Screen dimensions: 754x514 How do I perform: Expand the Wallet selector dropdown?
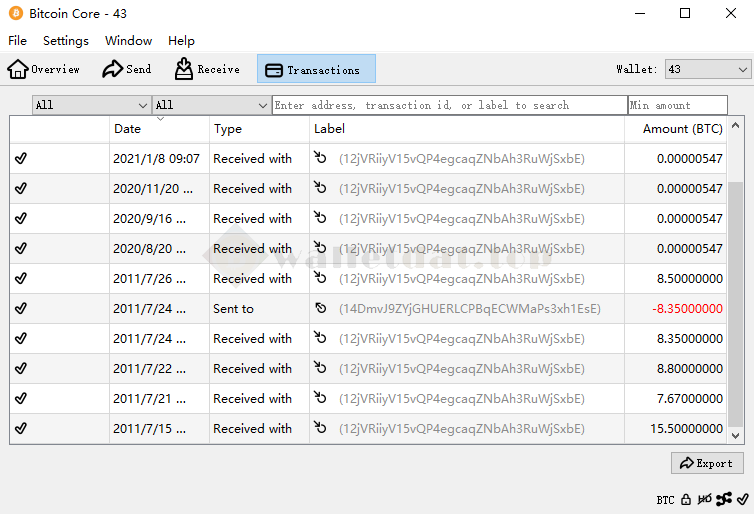pos(707,69)
